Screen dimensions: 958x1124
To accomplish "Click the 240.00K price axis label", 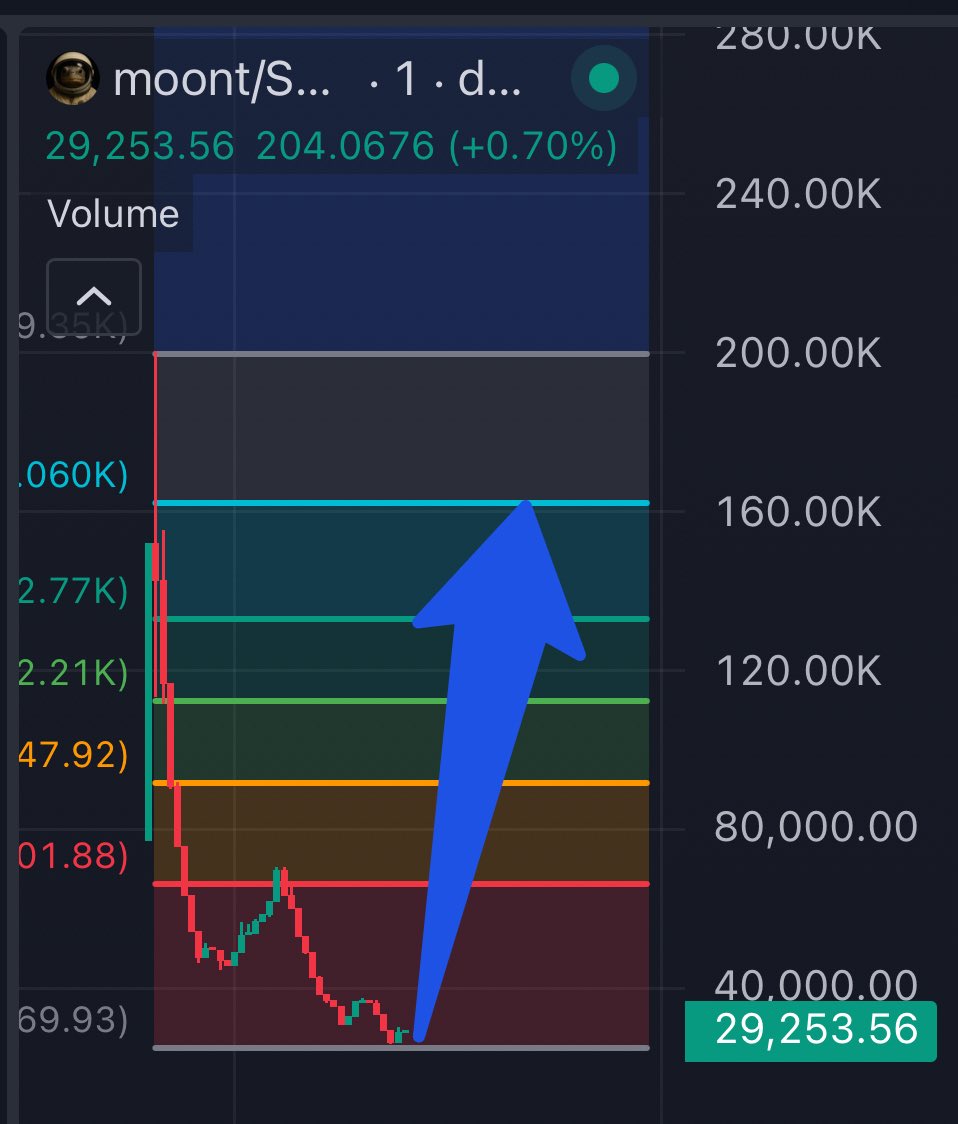I will click(798, 194).
